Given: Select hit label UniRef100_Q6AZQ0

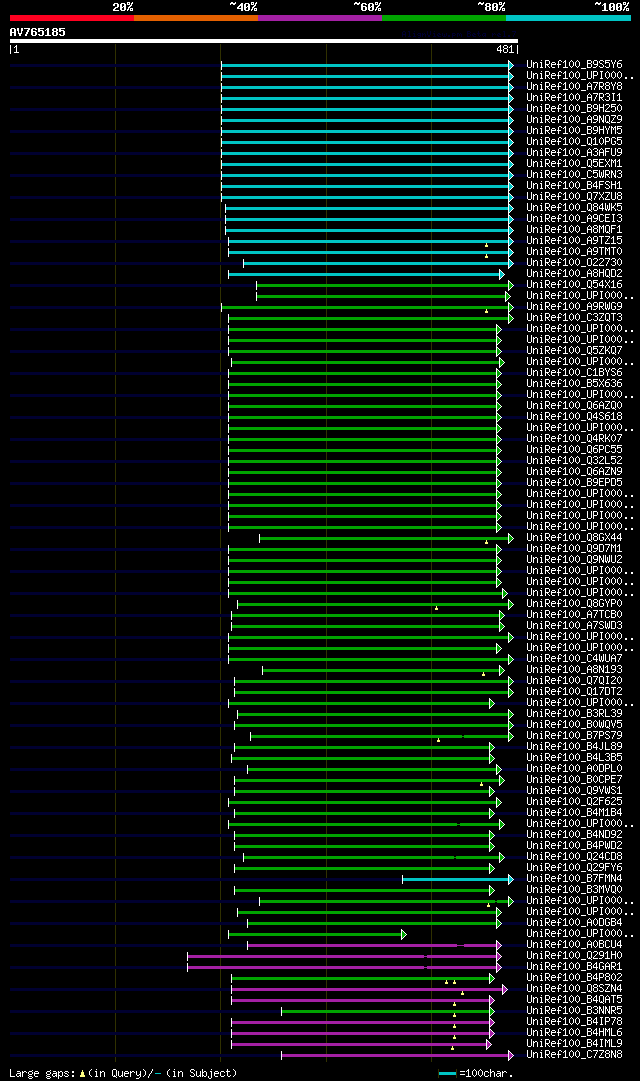Looking at the screenshot, I should pos(574,406).
